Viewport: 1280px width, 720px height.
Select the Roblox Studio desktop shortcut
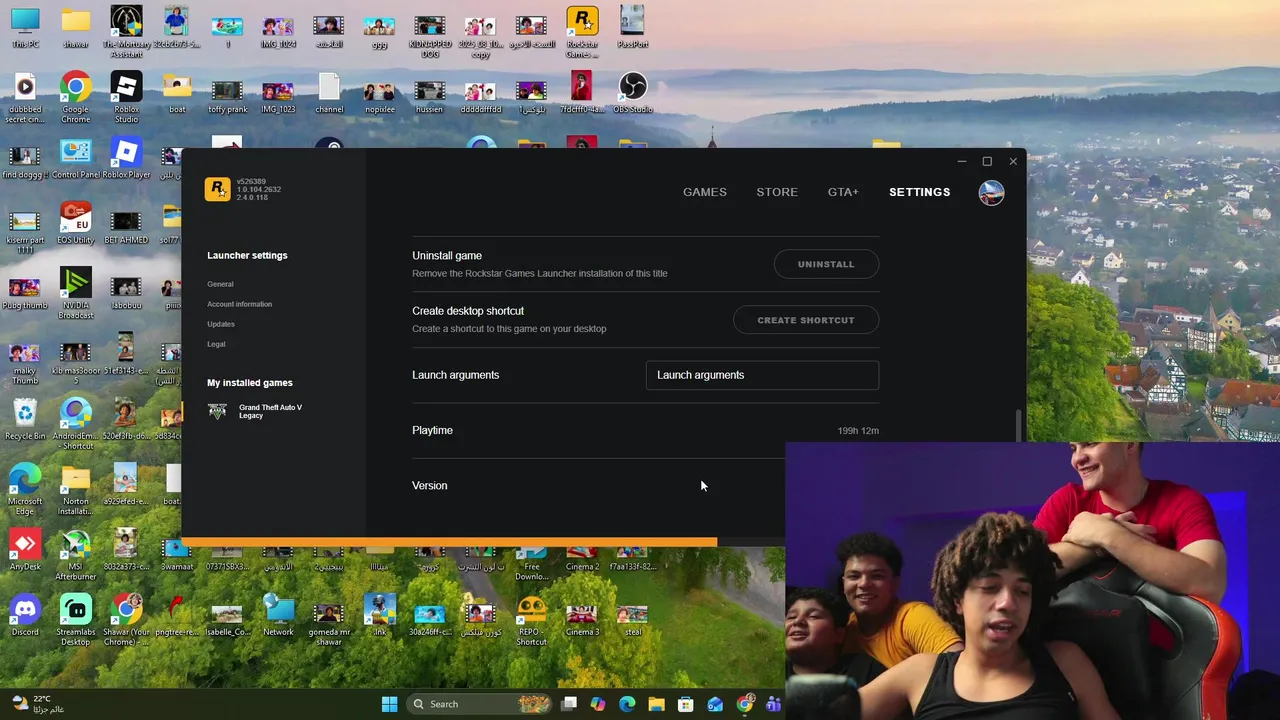[x=126, y=98]
